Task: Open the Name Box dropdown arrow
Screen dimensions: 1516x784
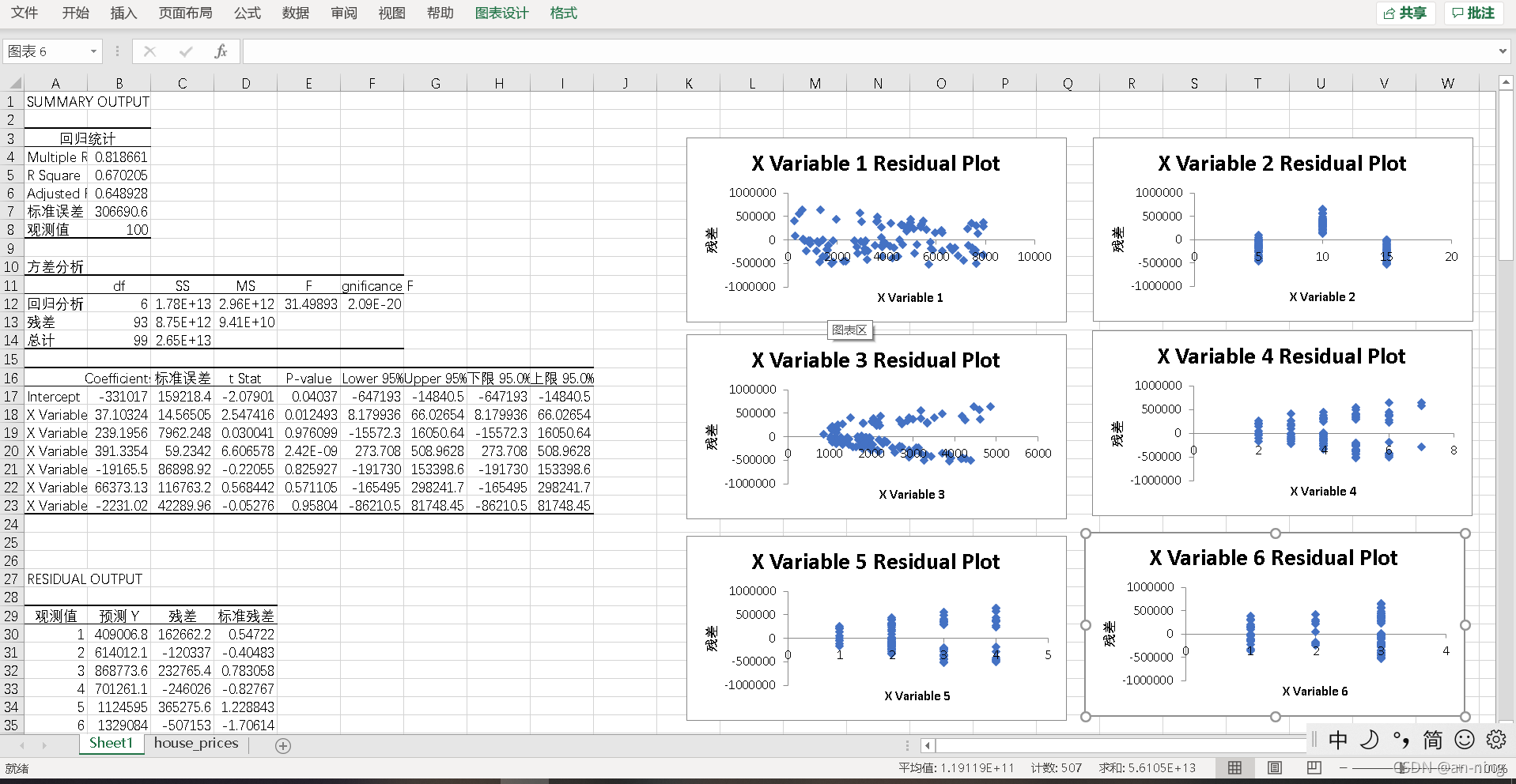Action: click(x=93, y=51)
